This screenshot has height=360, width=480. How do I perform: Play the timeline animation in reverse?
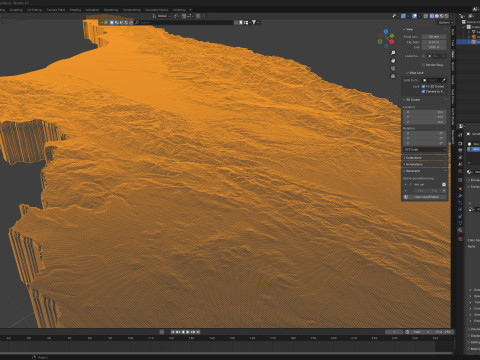pyautogui.click(x=183, y=332)
